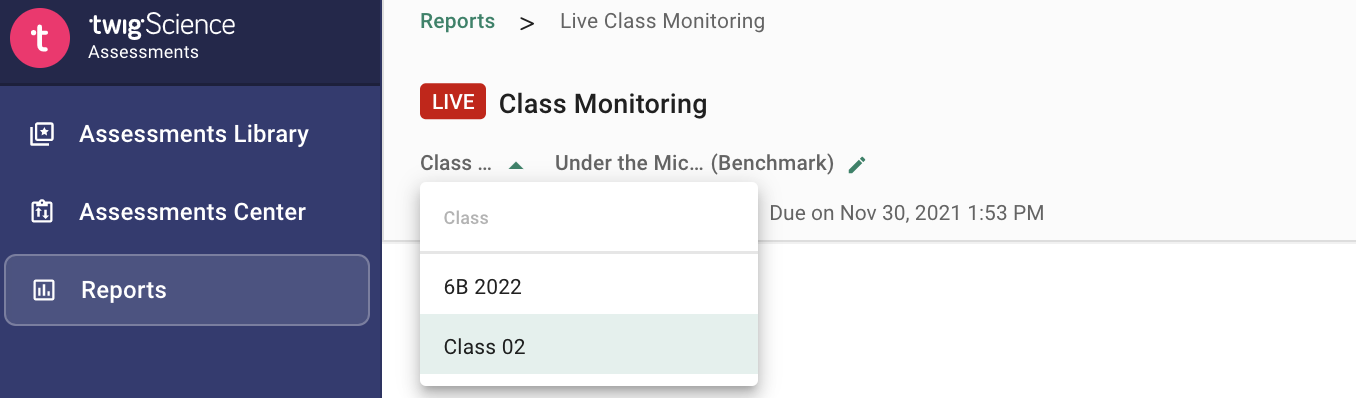The image size is (1356, 398).
Task: Click Live Class Monitoring breadcrumb text
Action: point(662,21)
